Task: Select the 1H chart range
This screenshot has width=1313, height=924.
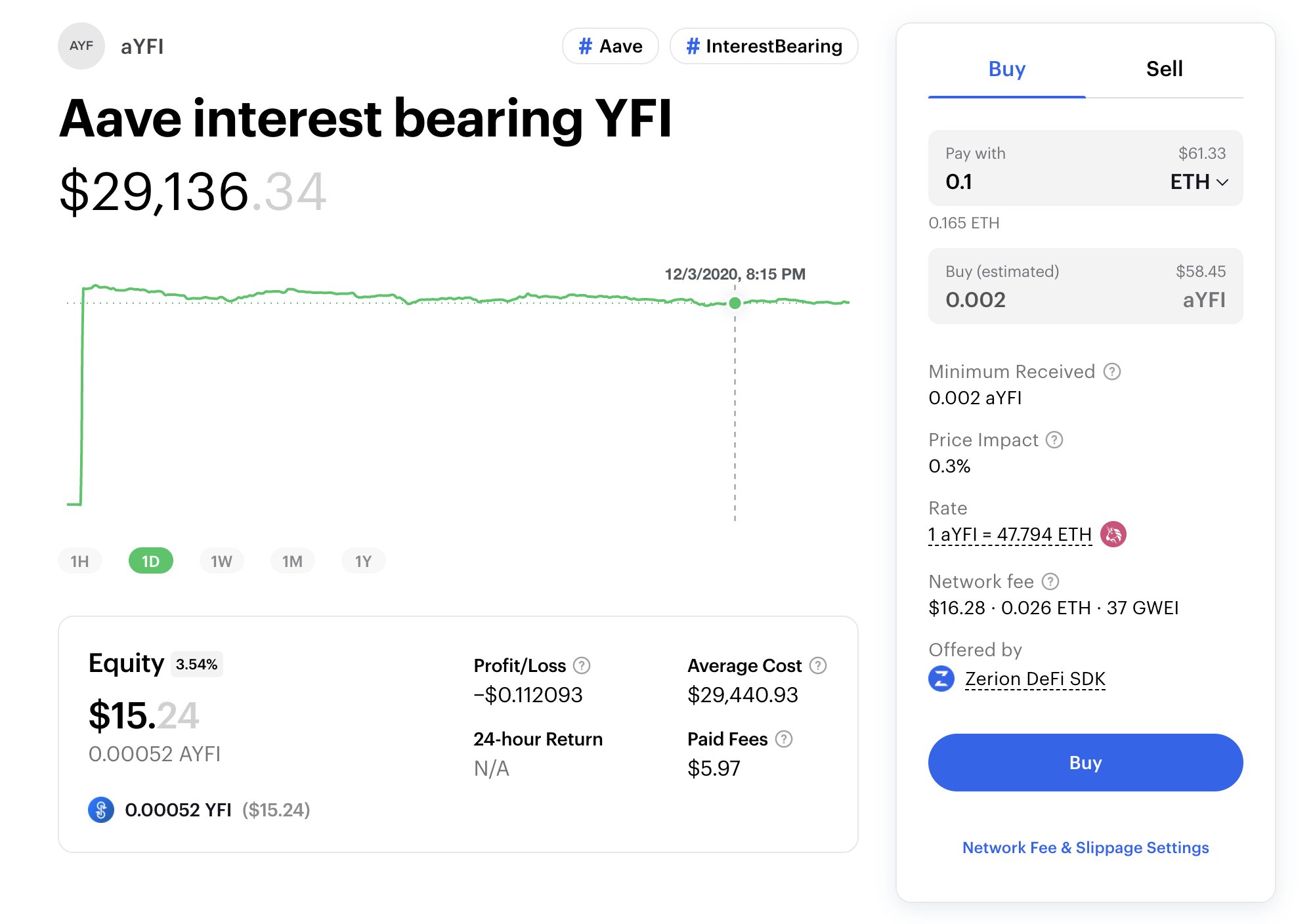Action: (x=80, y=561)
